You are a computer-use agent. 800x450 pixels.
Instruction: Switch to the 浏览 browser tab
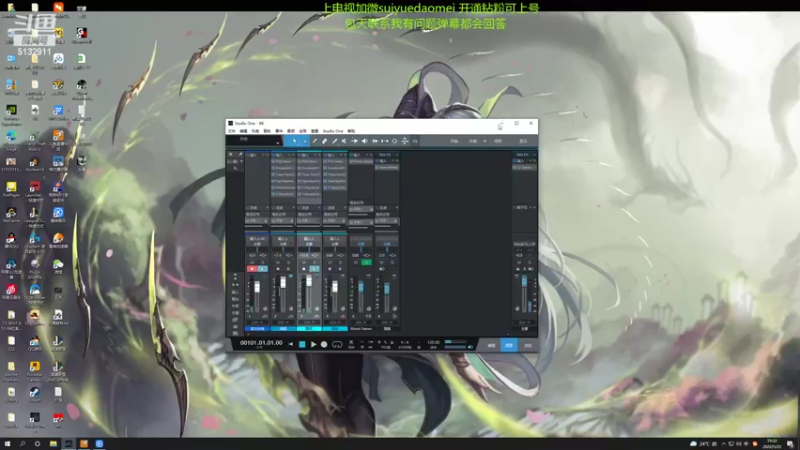(x=528, y=345)
